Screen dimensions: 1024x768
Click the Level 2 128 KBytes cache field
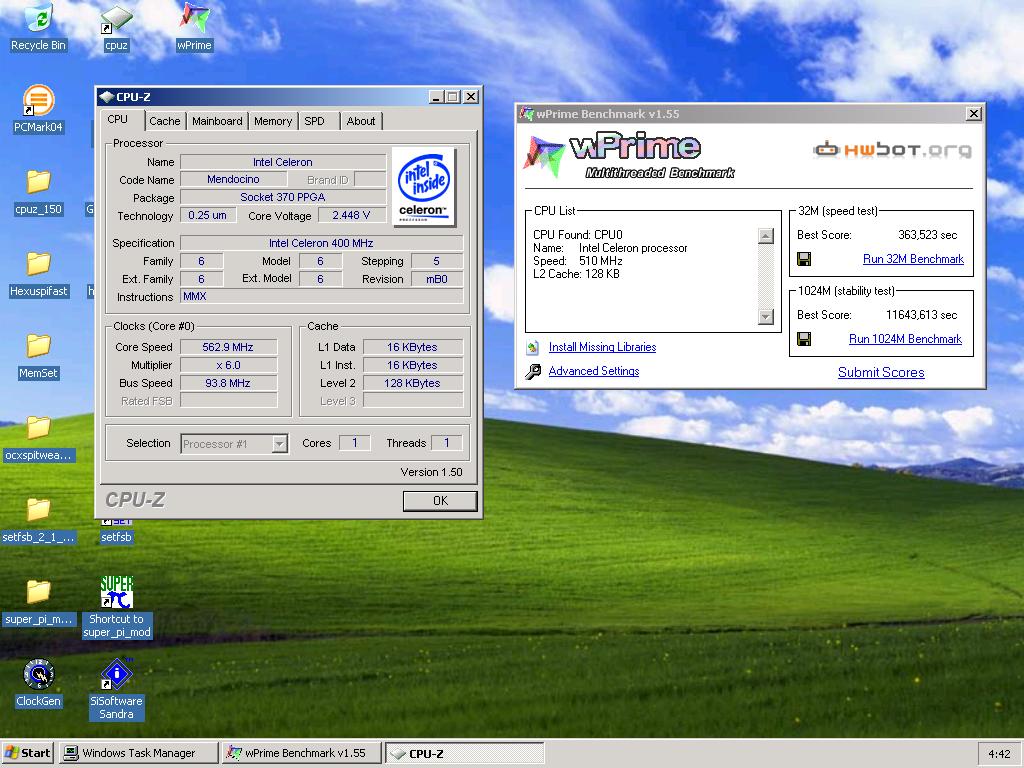pos(412,383)
